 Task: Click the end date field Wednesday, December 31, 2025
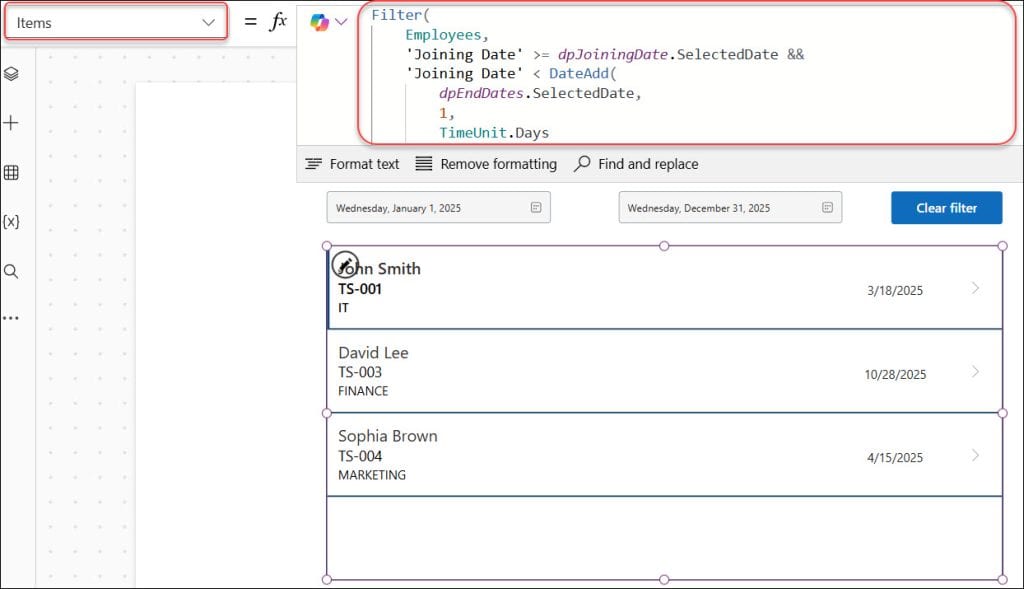tap(730, 208)
